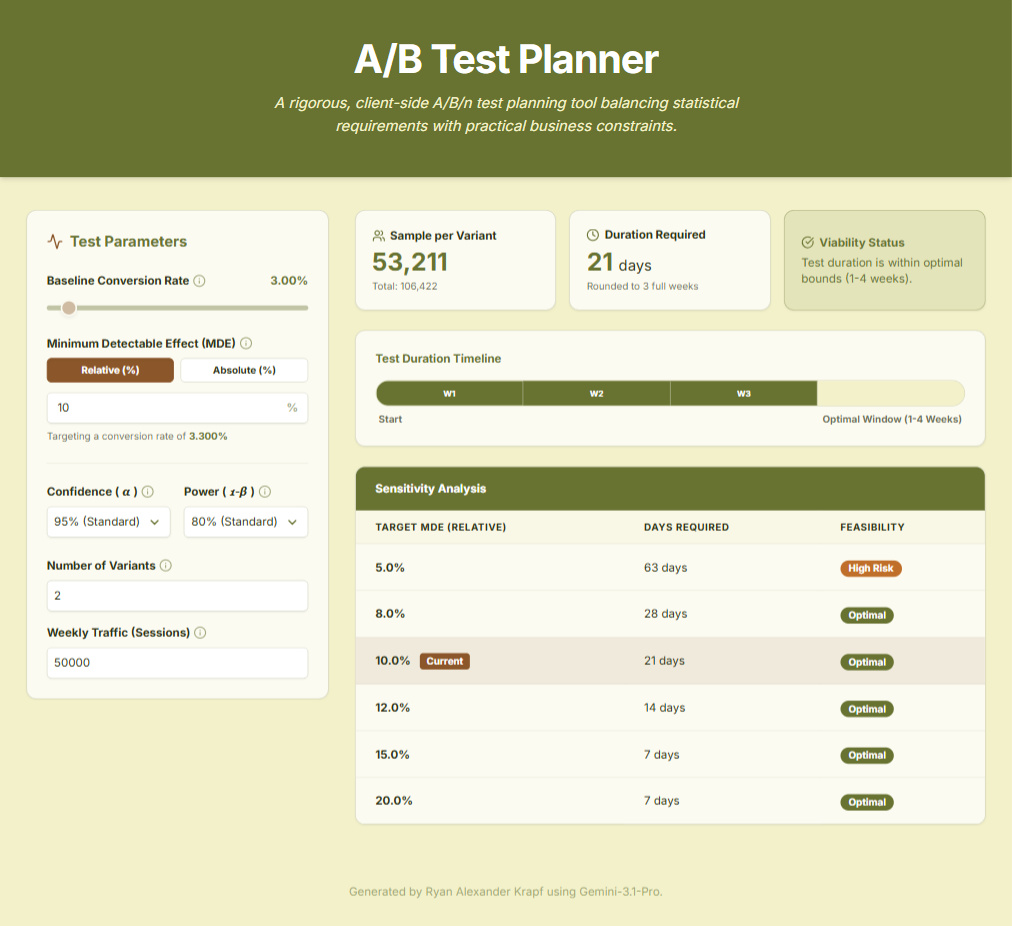Click the A/B Test Planner title
This screenshot has height=926, width=1012.
tap(506, 59)
